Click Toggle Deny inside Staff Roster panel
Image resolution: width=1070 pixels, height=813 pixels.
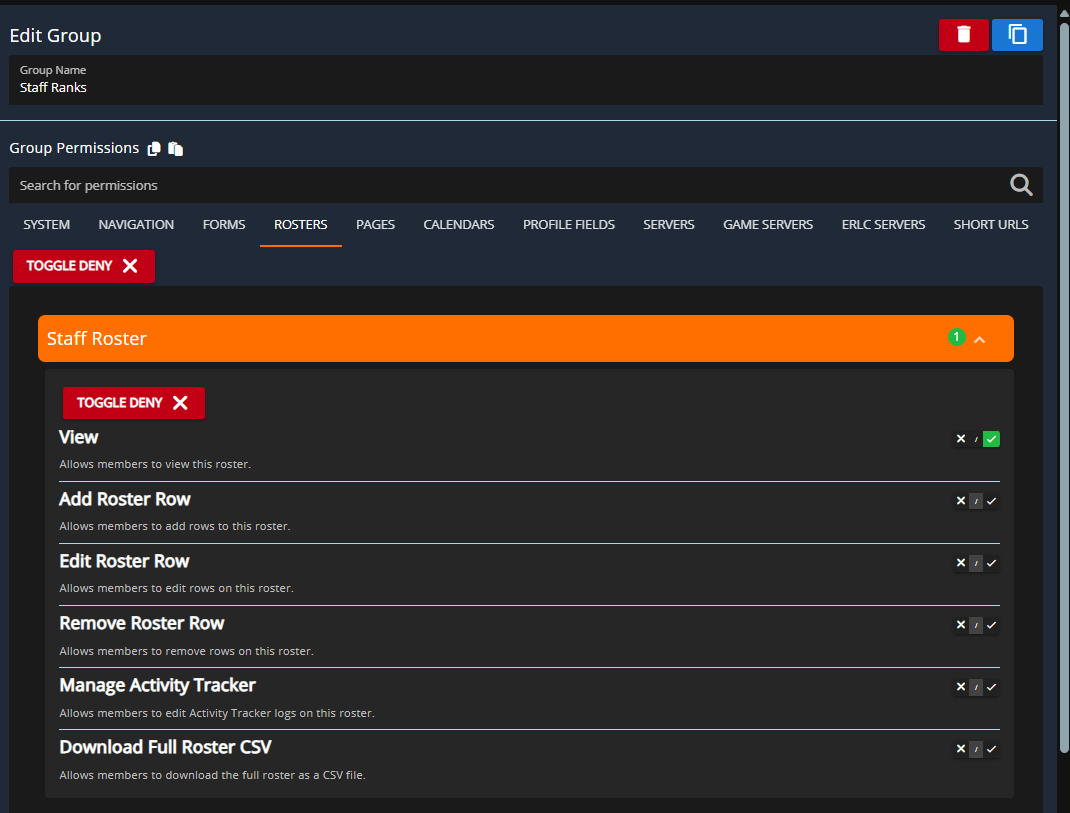point(134,403)
